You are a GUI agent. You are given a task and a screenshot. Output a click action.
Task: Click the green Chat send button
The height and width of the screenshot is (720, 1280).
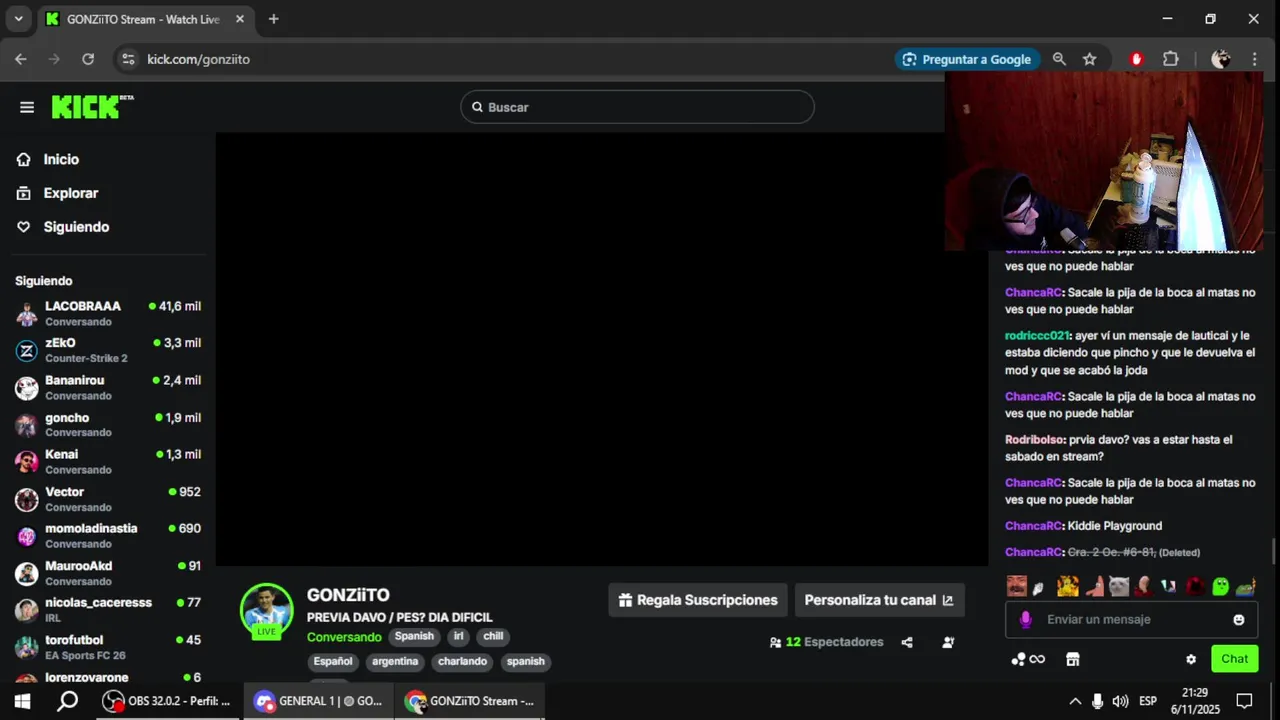pyautogui.click(x=1234, y=658)
